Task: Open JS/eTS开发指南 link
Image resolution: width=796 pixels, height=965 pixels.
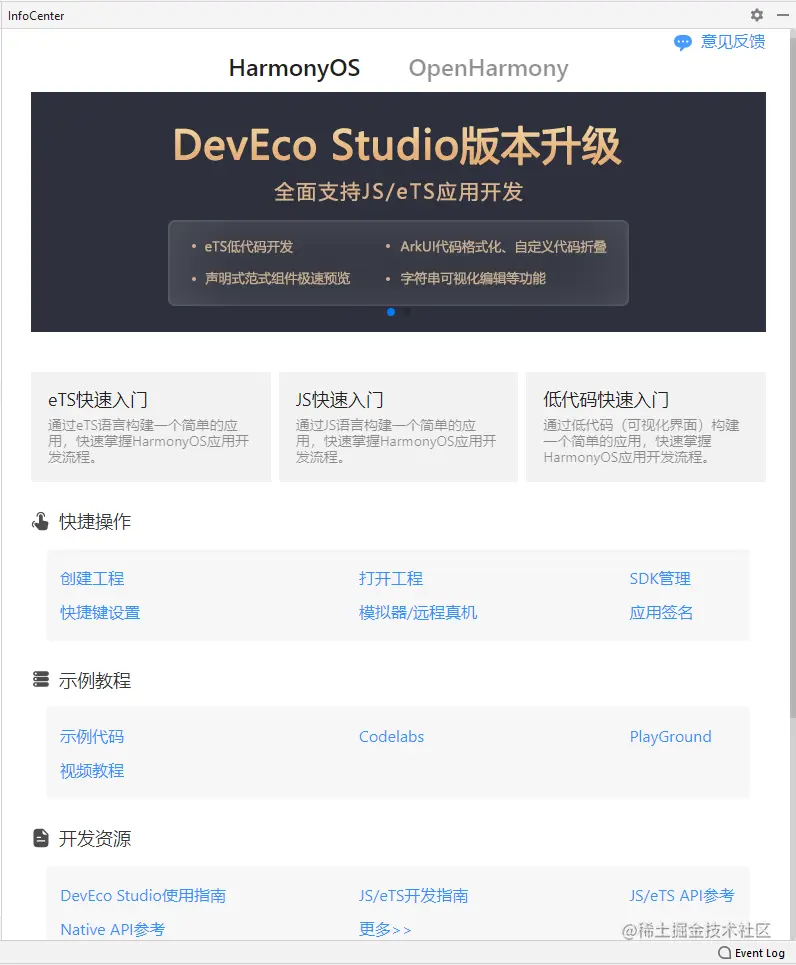Action: 414,895
